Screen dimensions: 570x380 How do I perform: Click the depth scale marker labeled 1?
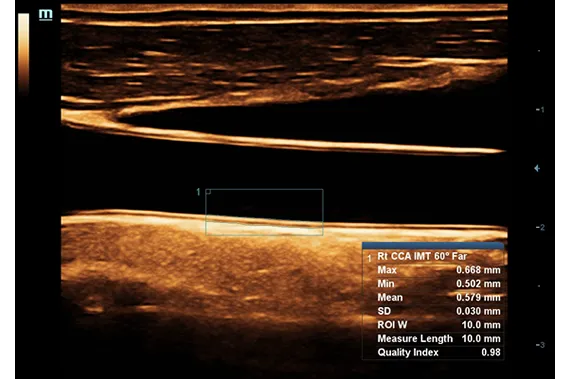[540, 109]
